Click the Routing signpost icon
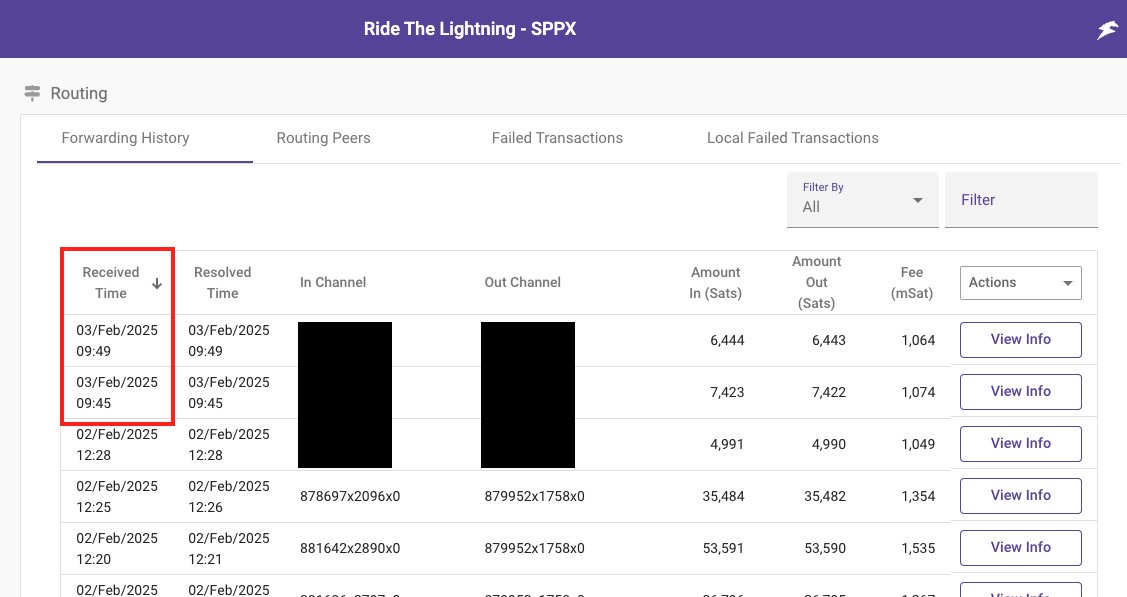The height and width of the screenshot is (597, 1127). click(x=32, y=93)
